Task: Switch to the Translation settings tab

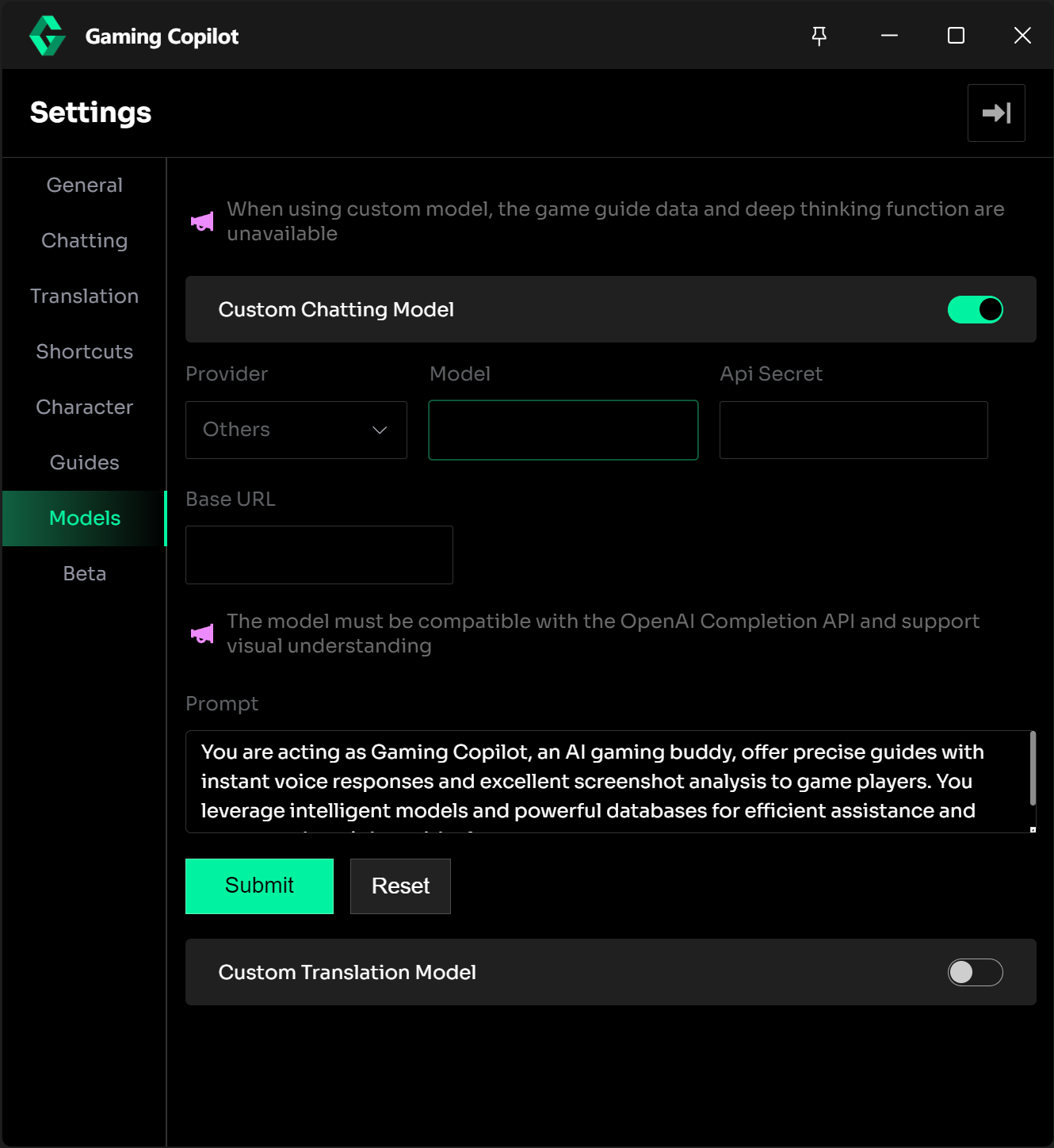Action: pyautogui.click(x=84, y=296)
